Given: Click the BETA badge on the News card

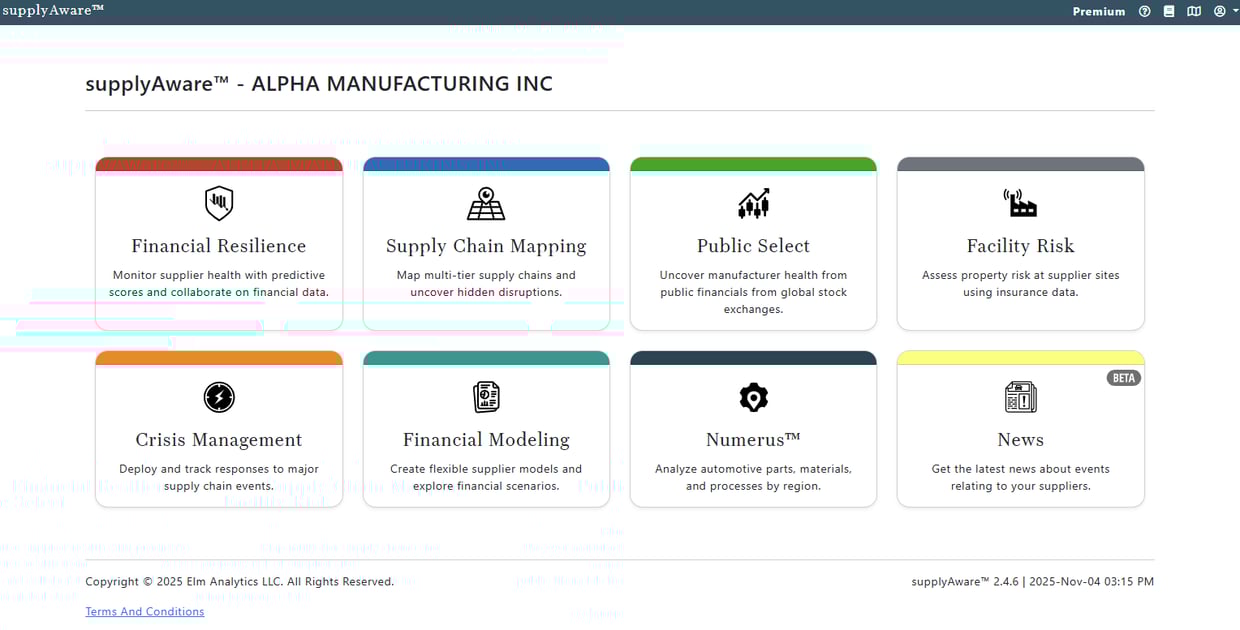Looking at the screenshot, I should [1123, 377].
